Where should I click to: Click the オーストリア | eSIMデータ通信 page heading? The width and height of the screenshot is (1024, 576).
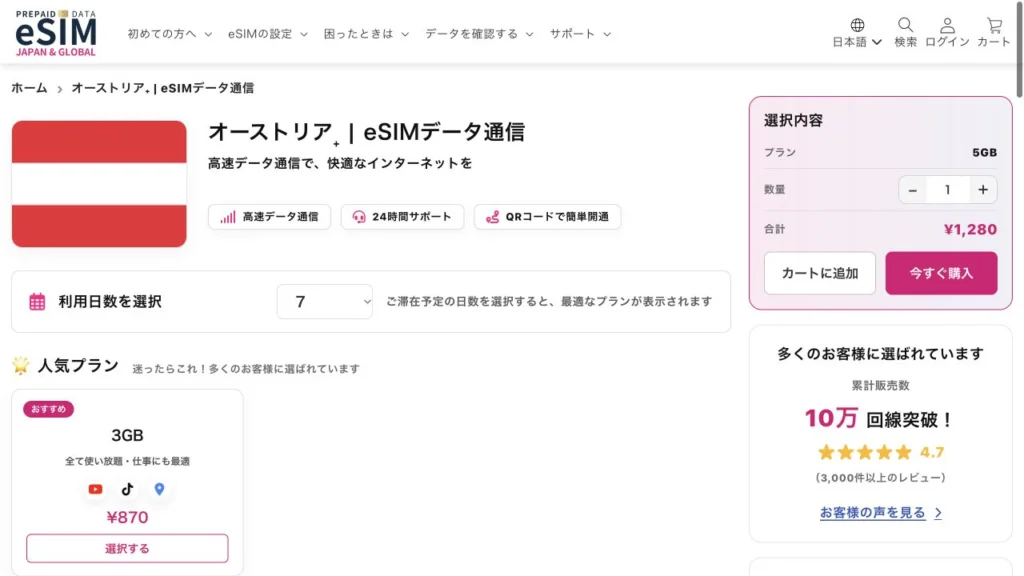pos(366,132)
